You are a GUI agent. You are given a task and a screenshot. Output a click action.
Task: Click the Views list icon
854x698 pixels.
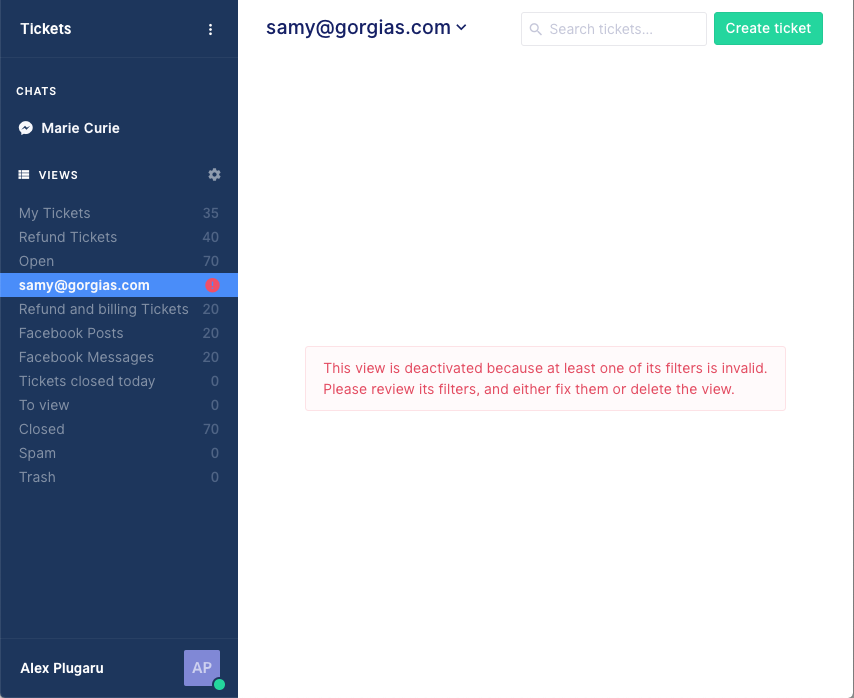pos(24,175)
